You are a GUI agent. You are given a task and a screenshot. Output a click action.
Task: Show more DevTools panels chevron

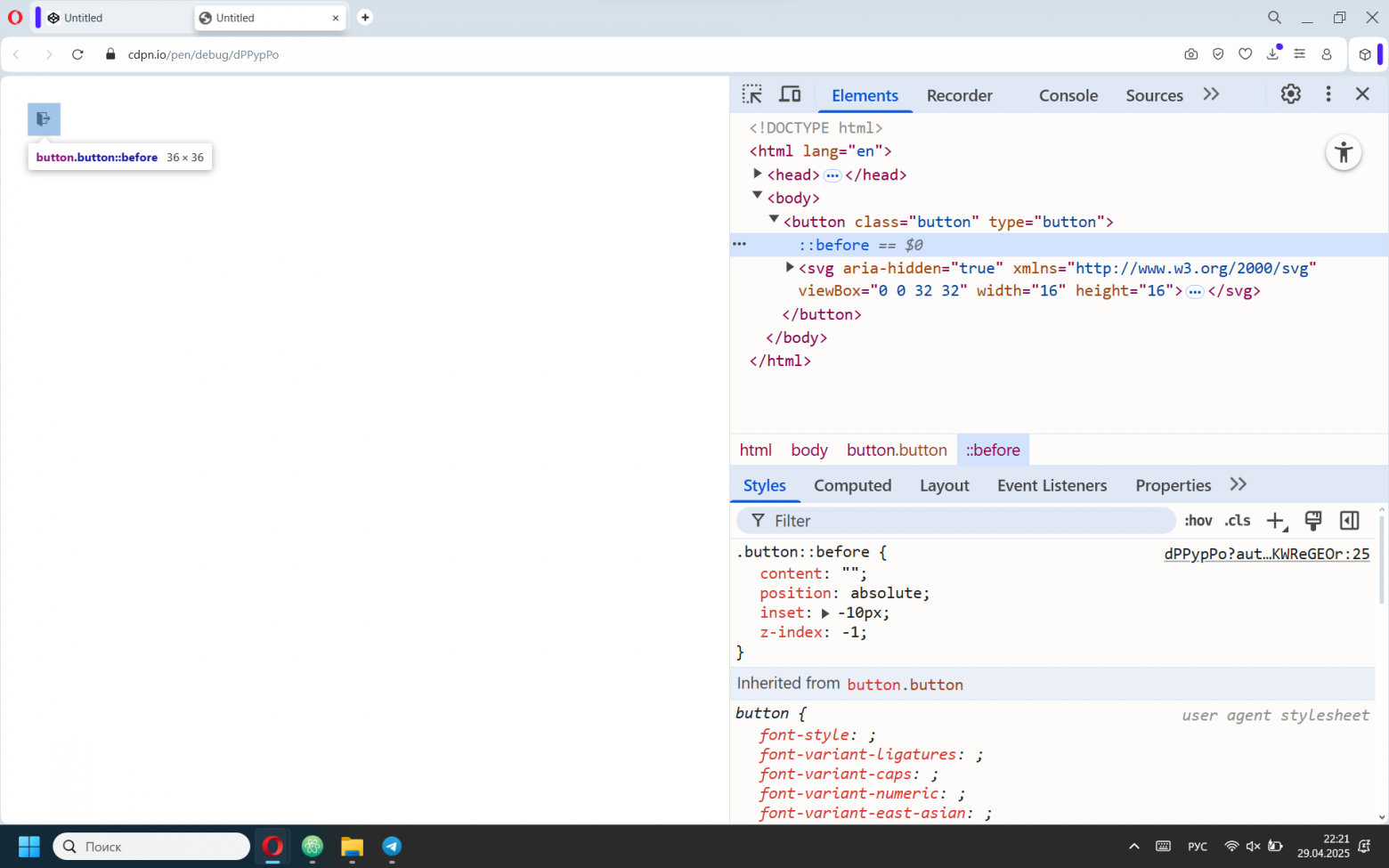click(1211, 94)
